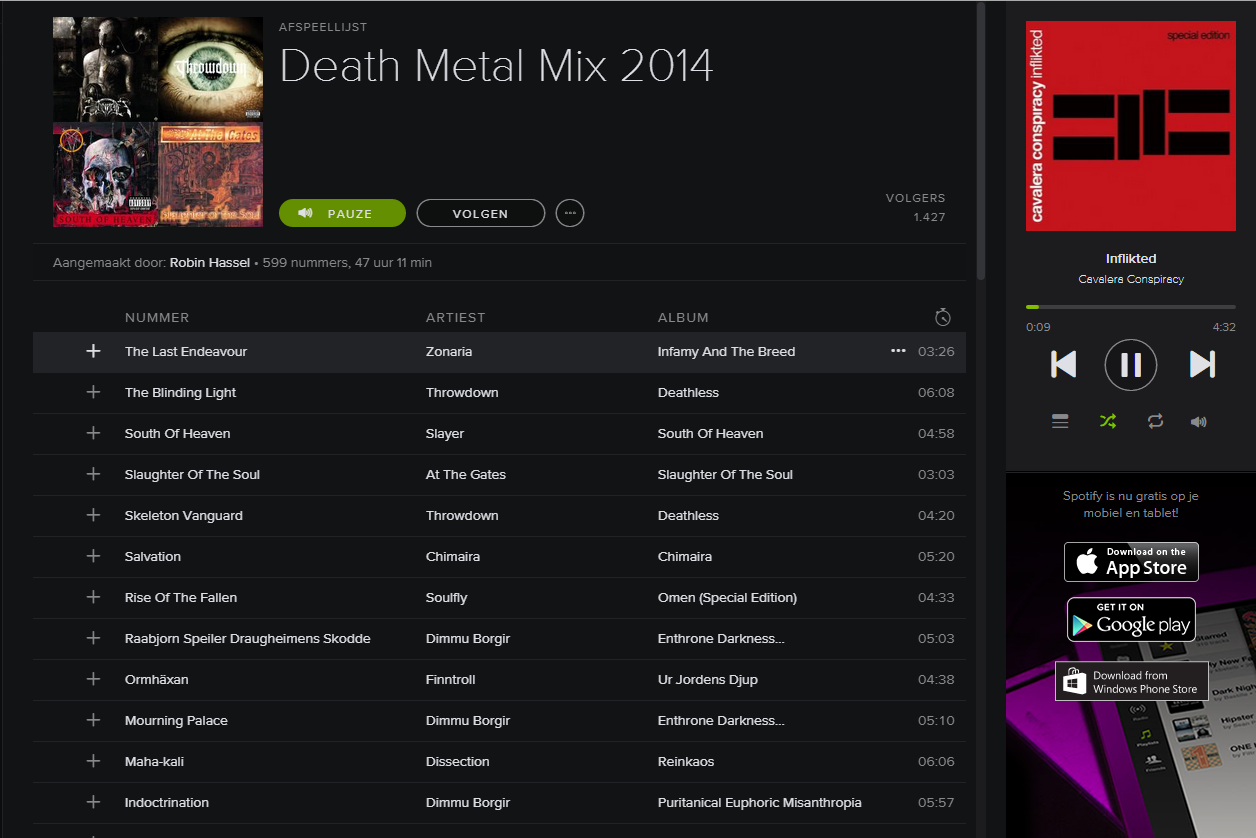
Task: Open Robin Hassel profile link
Action: [x=210, y=262]
